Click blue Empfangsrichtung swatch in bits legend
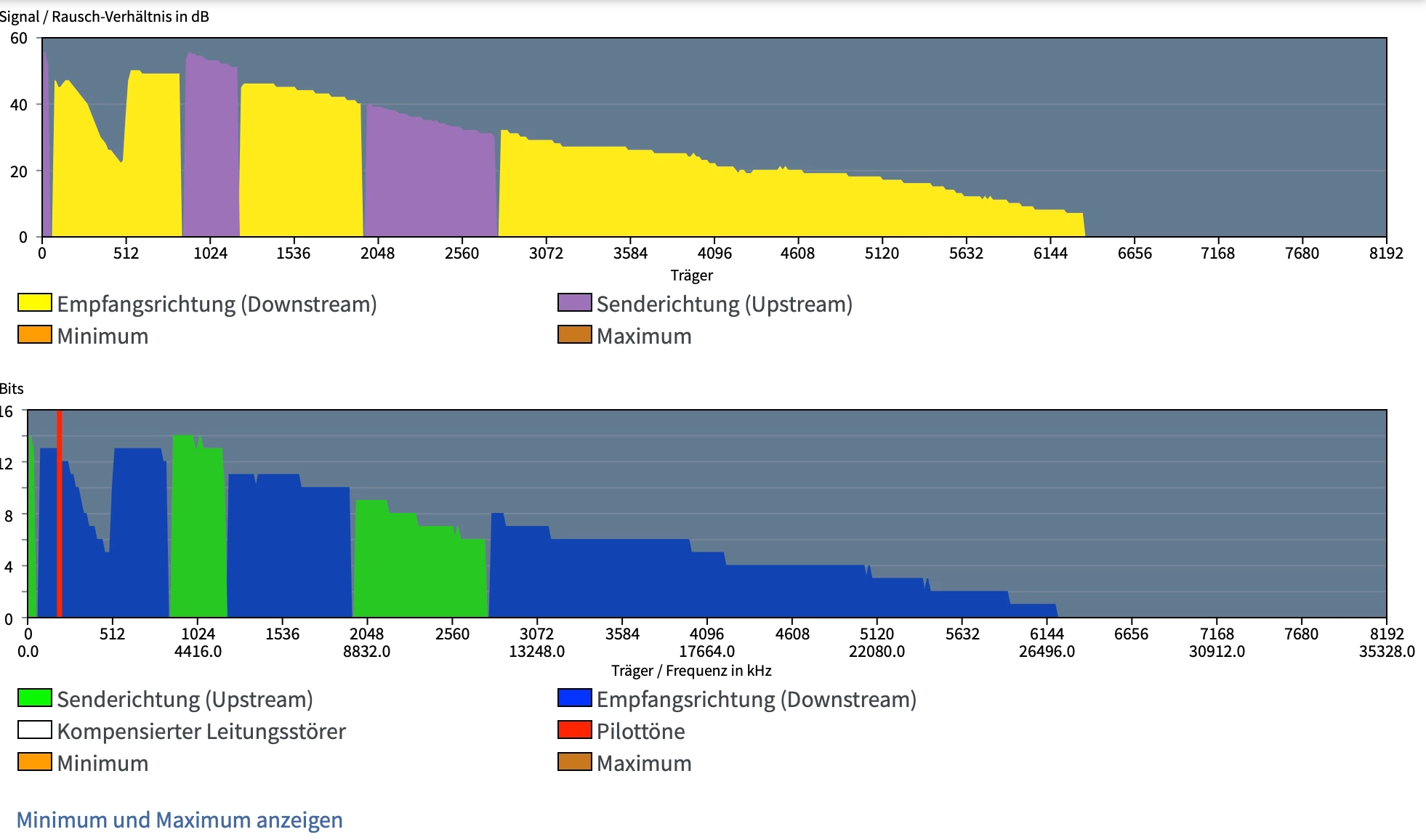This screenshot has width=1426, height=840. click(x=574, y=698)
